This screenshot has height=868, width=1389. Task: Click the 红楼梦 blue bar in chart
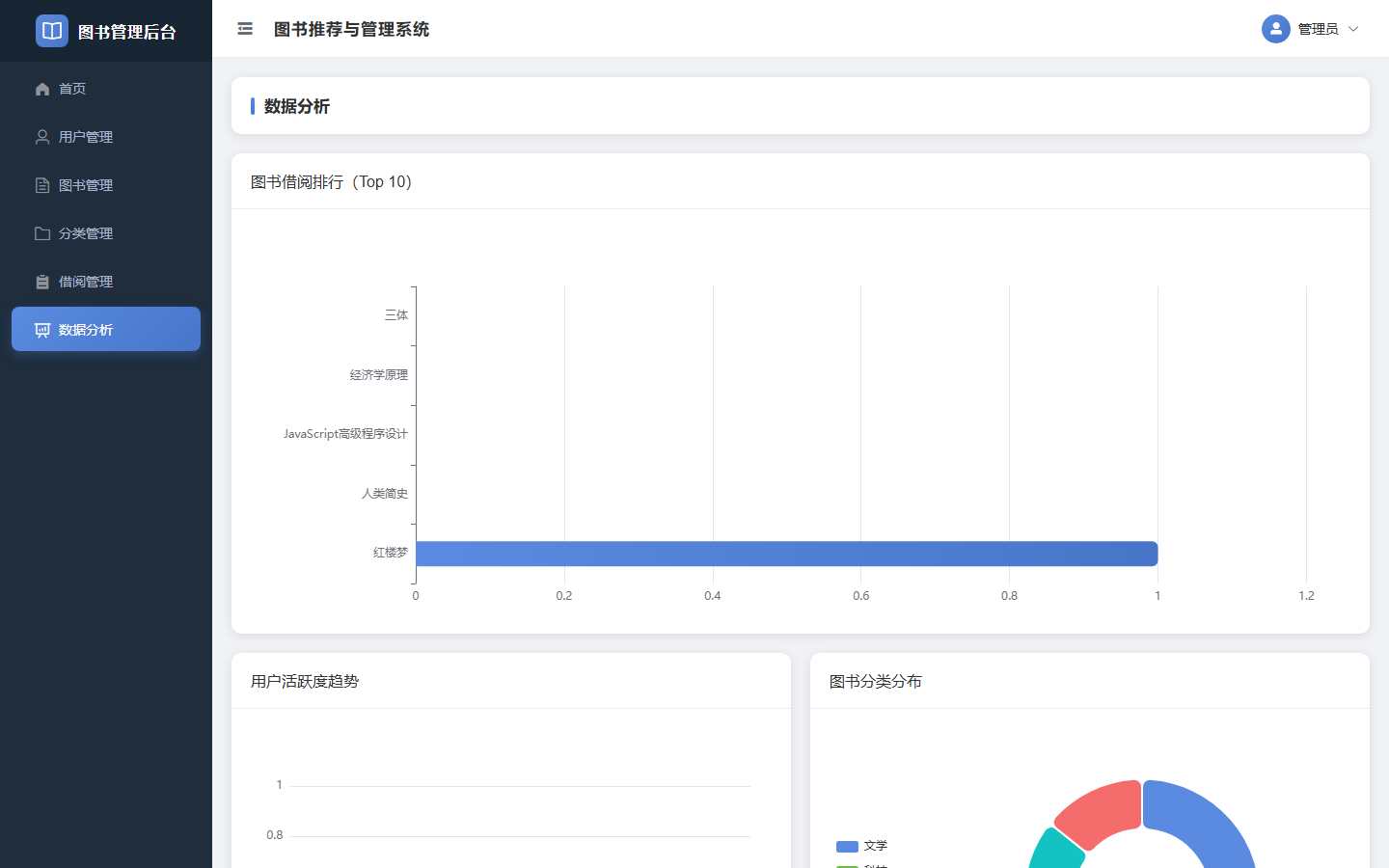pos(786,554)
